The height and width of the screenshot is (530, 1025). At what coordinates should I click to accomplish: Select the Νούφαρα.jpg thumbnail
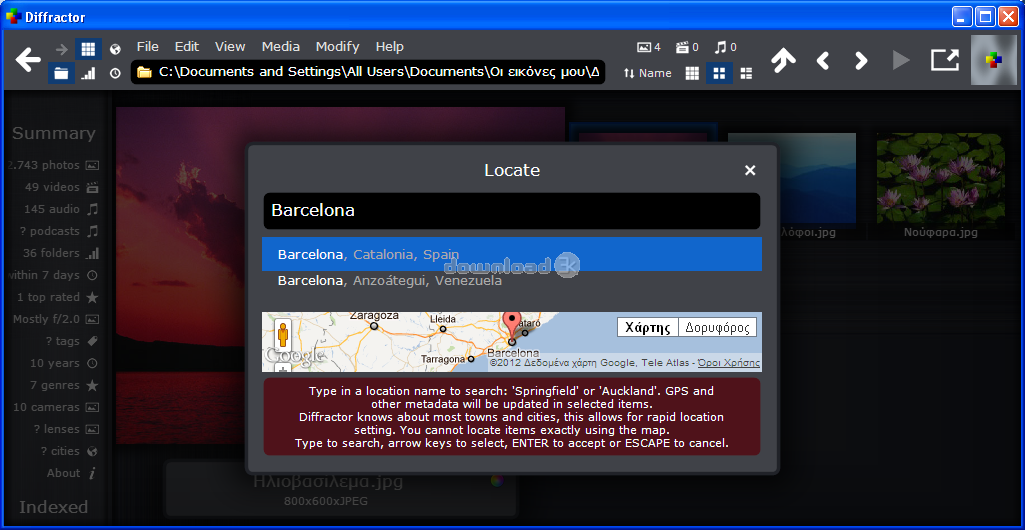point(940,185)
